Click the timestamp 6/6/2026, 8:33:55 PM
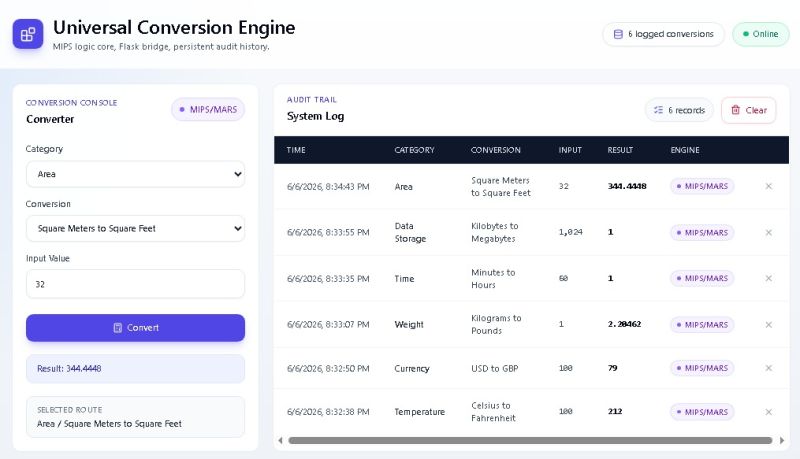Screen dimensions: 800x459 (x=328, y=233)
